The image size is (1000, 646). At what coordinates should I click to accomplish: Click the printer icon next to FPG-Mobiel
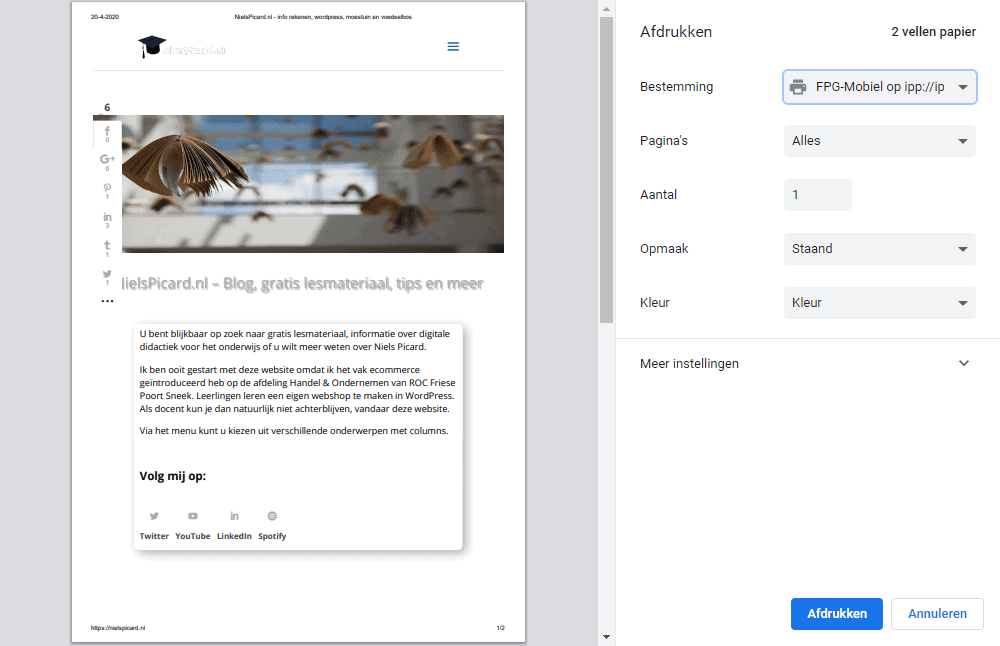point(798,87)
